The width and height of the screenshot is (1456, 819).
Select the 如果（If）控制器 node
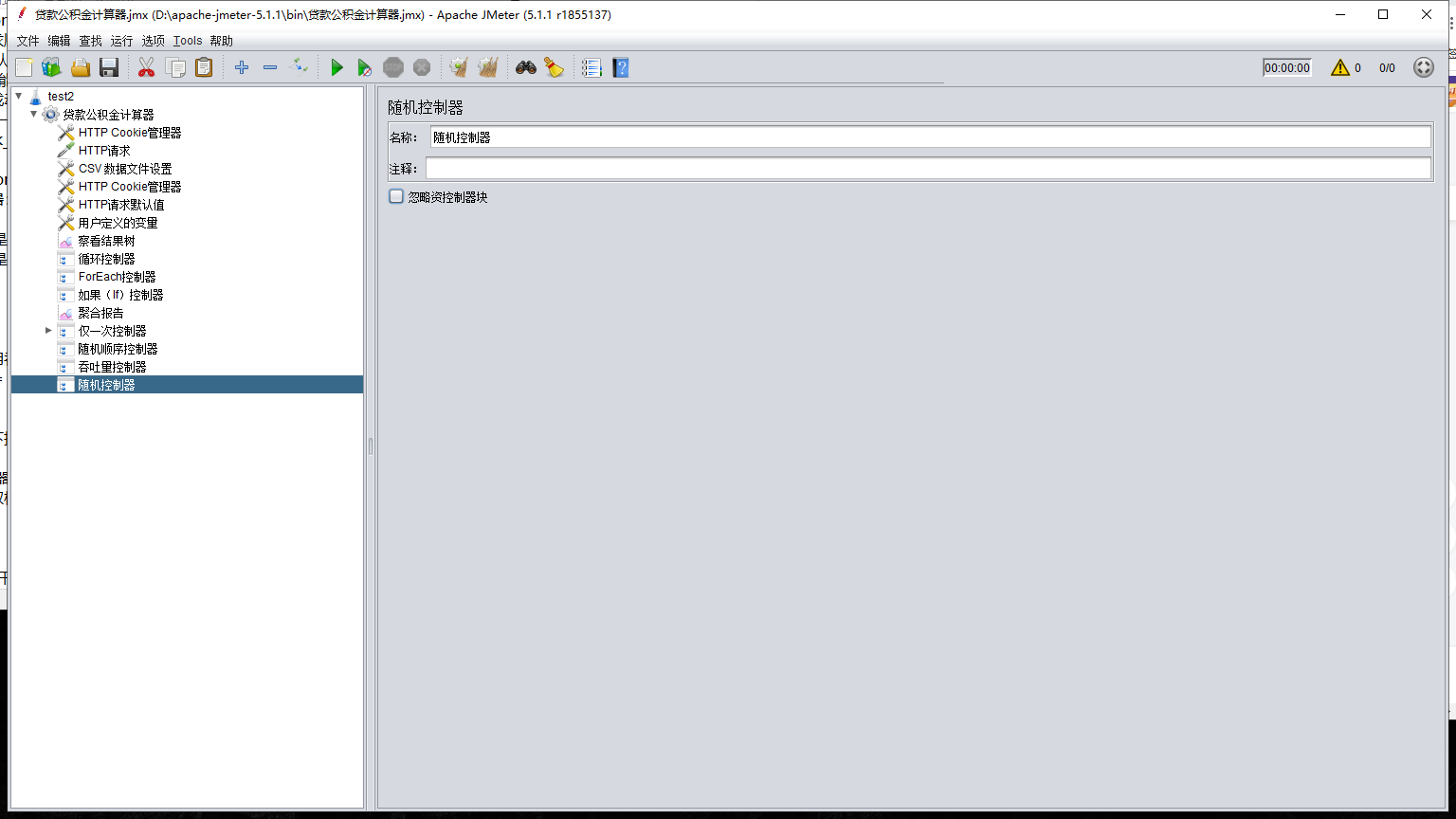tap(120, 295)
